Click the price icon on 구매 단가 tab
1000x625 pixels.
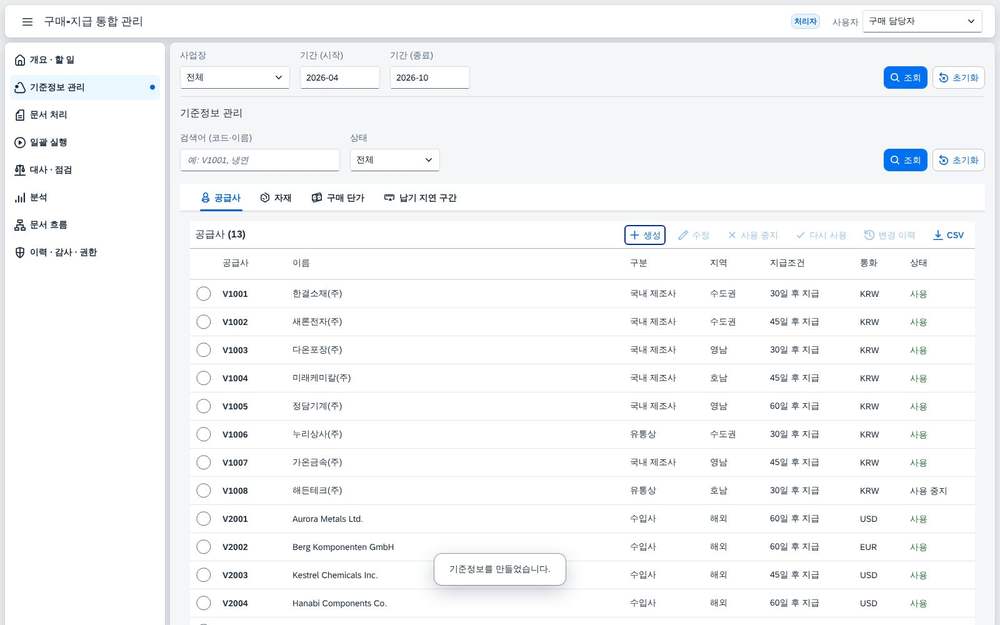point(317,198)
